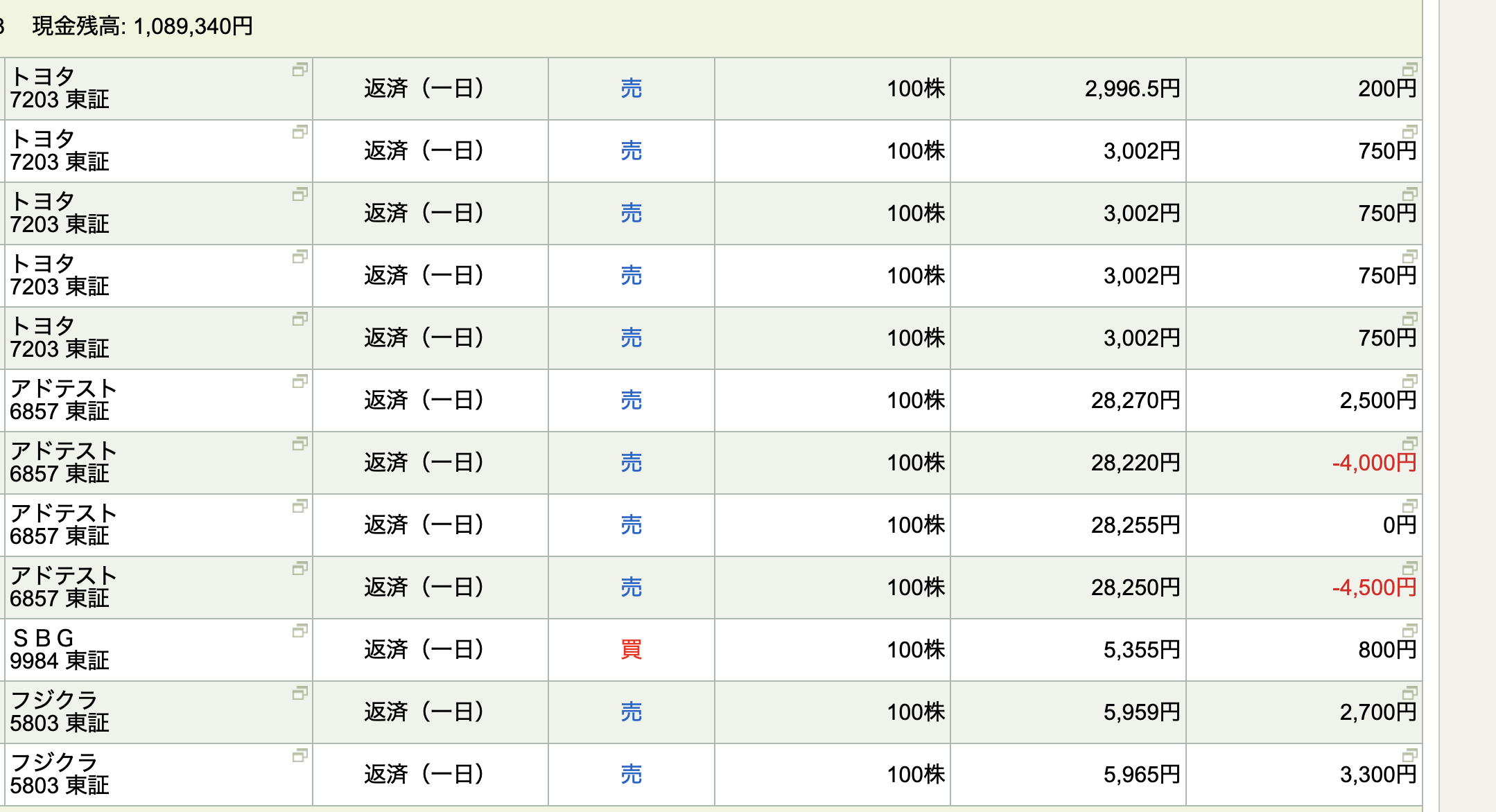Open popup icon above the 3,300円 profit
Image resolution: width=1496 pixels, height=812 pixels.
[x=1410, y=755]
